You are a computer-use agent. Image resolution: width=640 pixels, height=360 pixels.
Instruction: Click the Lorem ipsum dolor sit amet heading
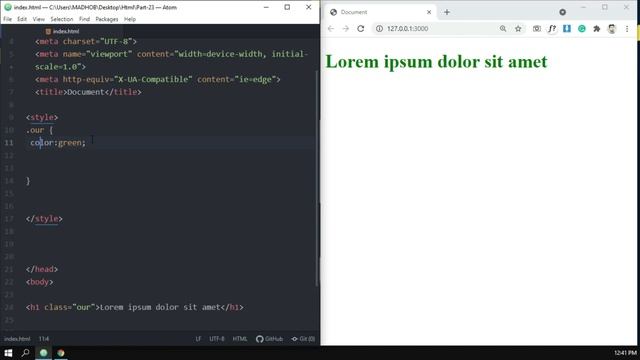pos(436,62)
